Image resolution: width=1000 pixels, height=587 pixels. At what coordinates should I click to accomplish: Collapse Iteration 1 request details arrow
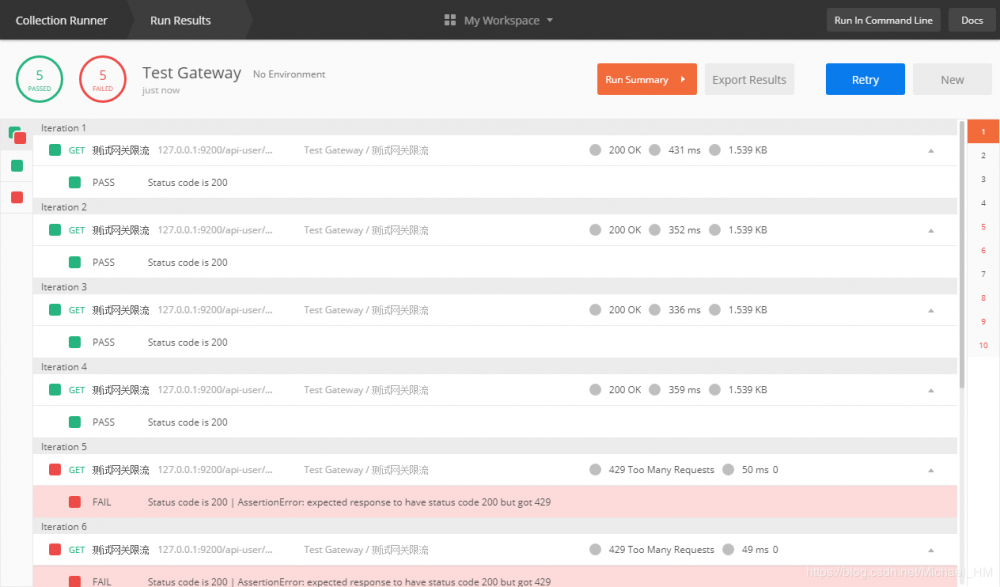pyautogui.click(x=930, y=151)
